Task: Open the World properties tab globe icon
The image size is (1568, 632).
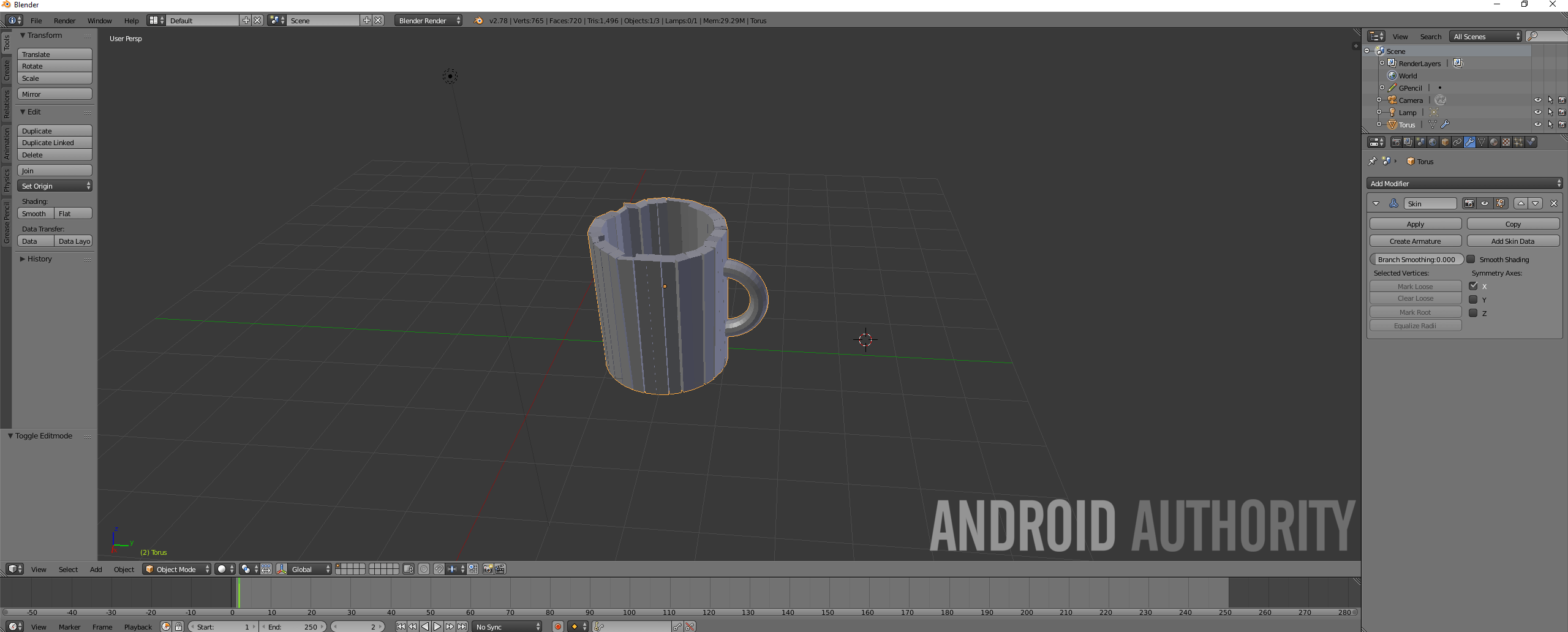Action: 1433,142
